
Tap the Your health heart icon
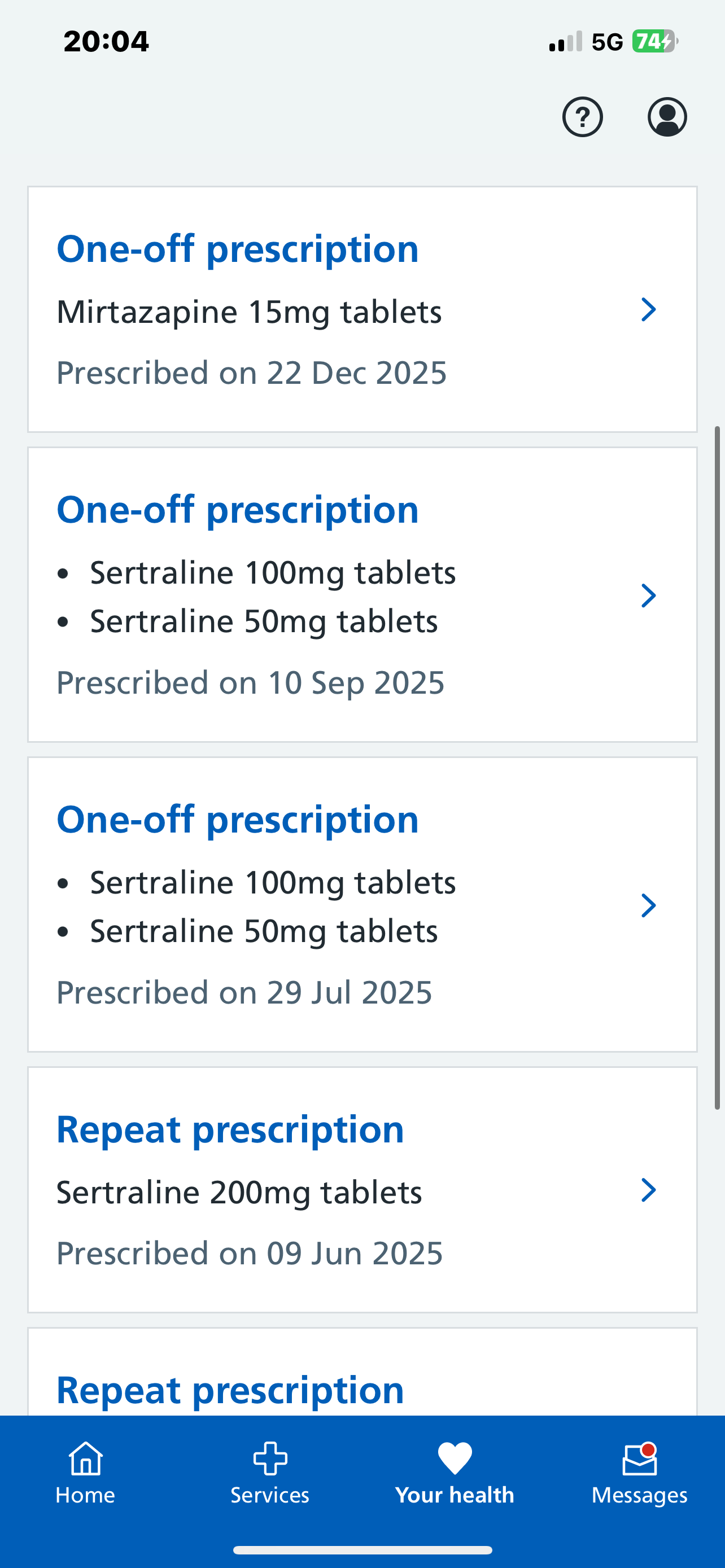pos(455,1458)
